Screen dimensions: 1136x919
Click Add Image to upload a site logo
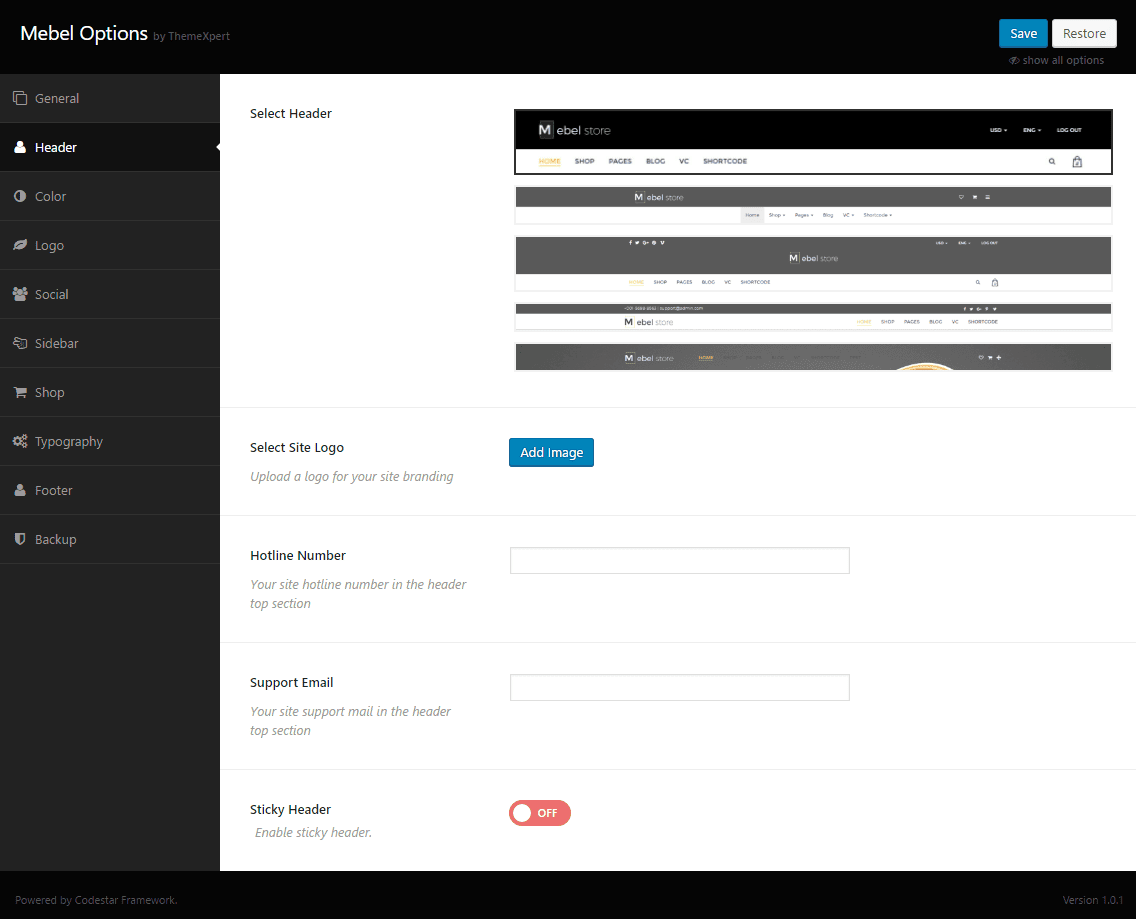[x=551, y=452]
